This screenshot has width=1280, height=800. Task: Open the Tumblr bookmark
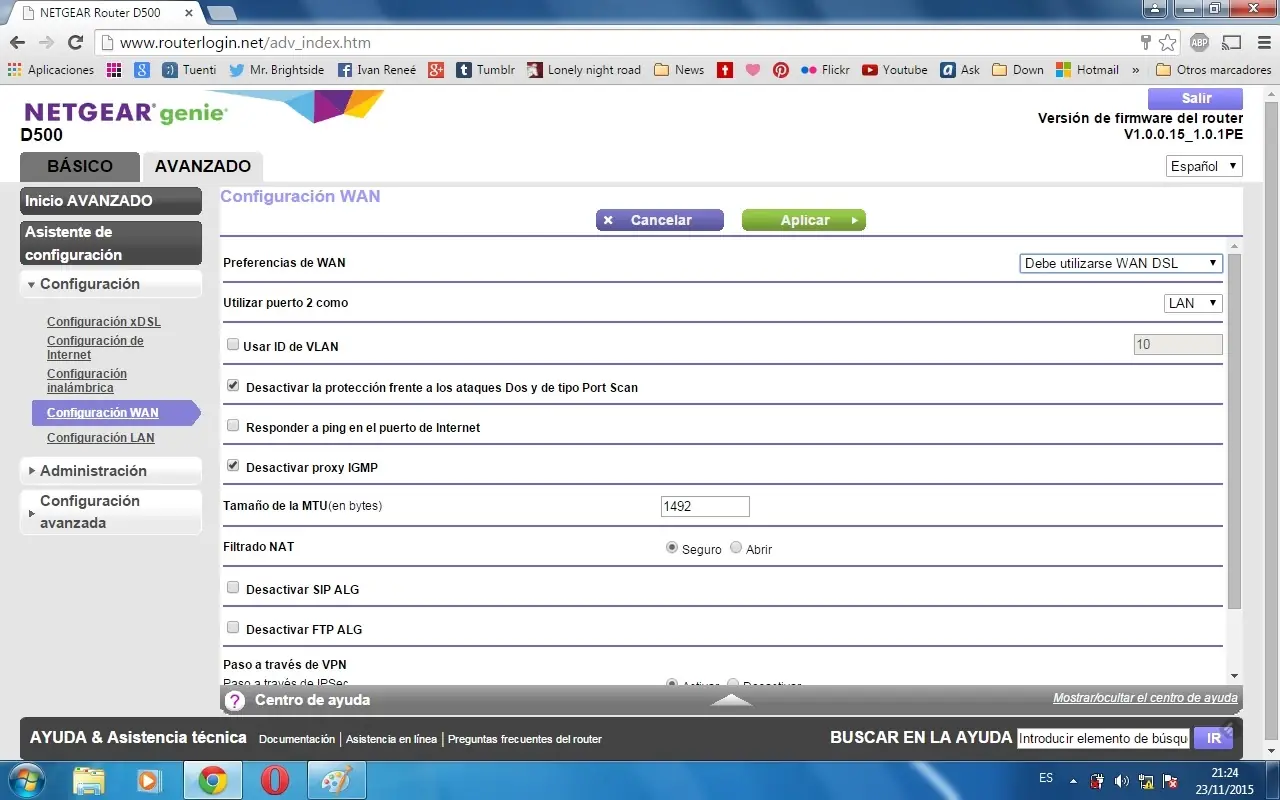pyautogui.click(x=486, y=70)
